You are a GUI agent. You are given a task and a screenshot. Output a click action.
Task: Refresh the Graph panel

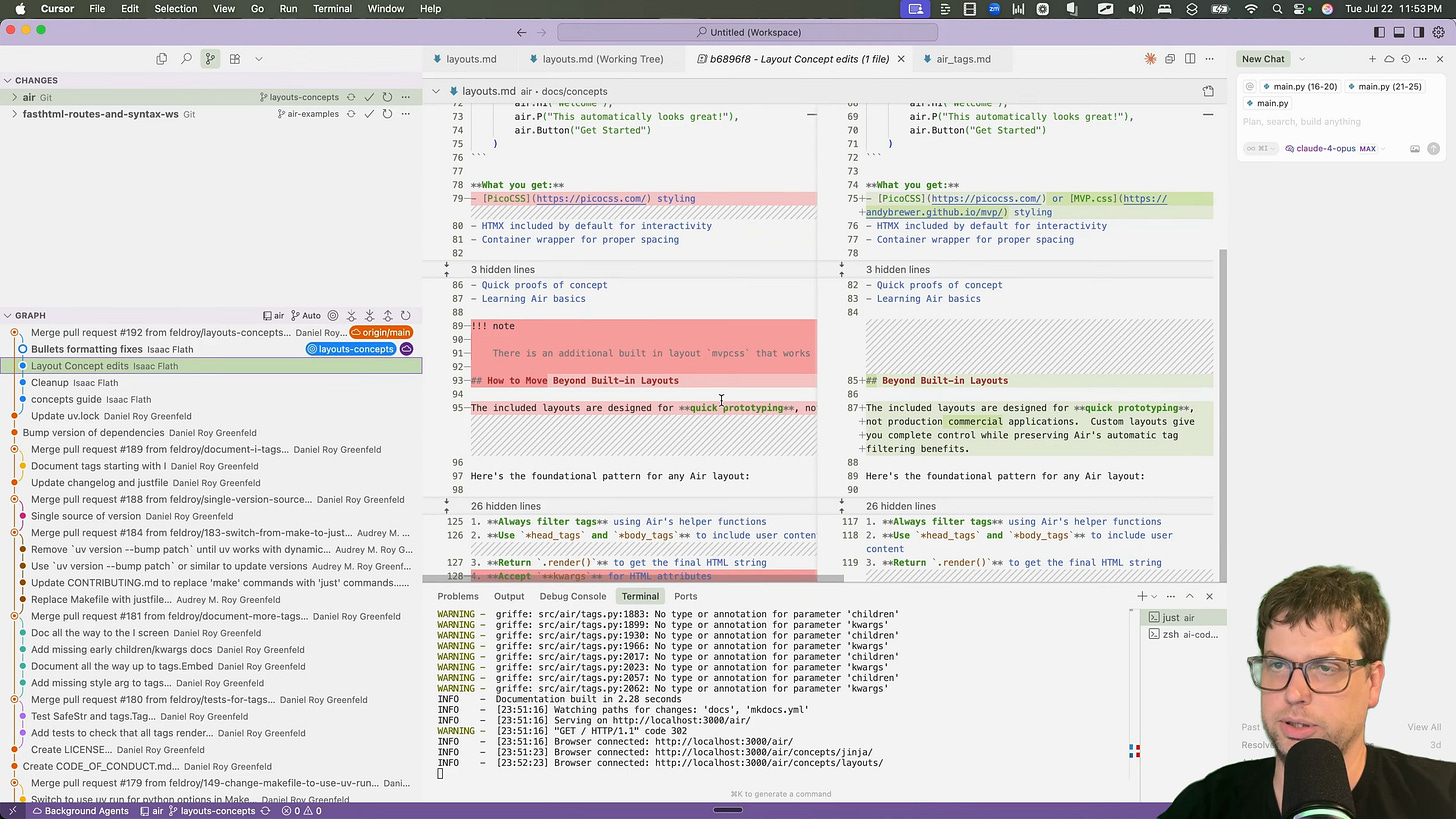tap(405, 316)
